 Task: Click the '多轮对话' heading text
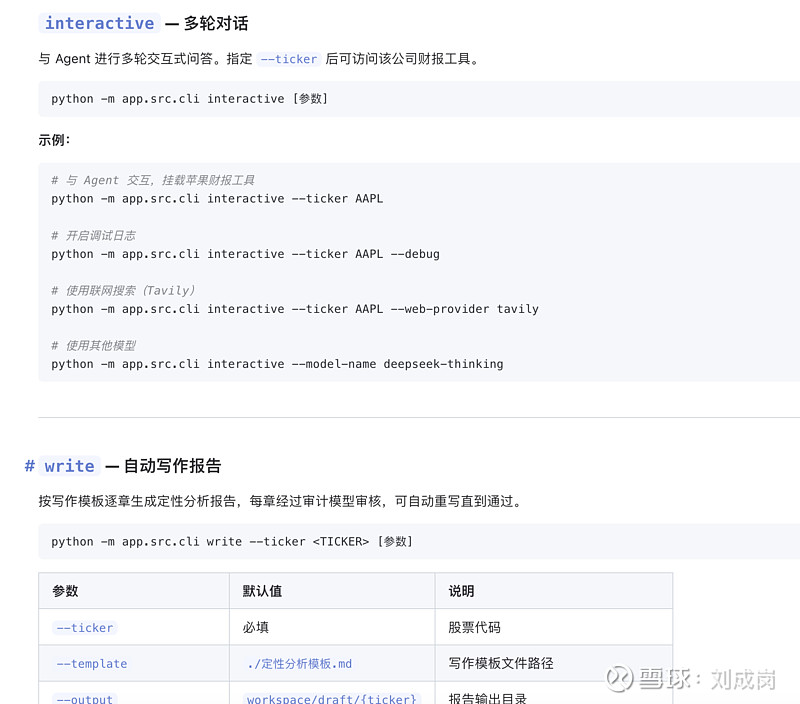pyautogui.click(x=216, y=23)
